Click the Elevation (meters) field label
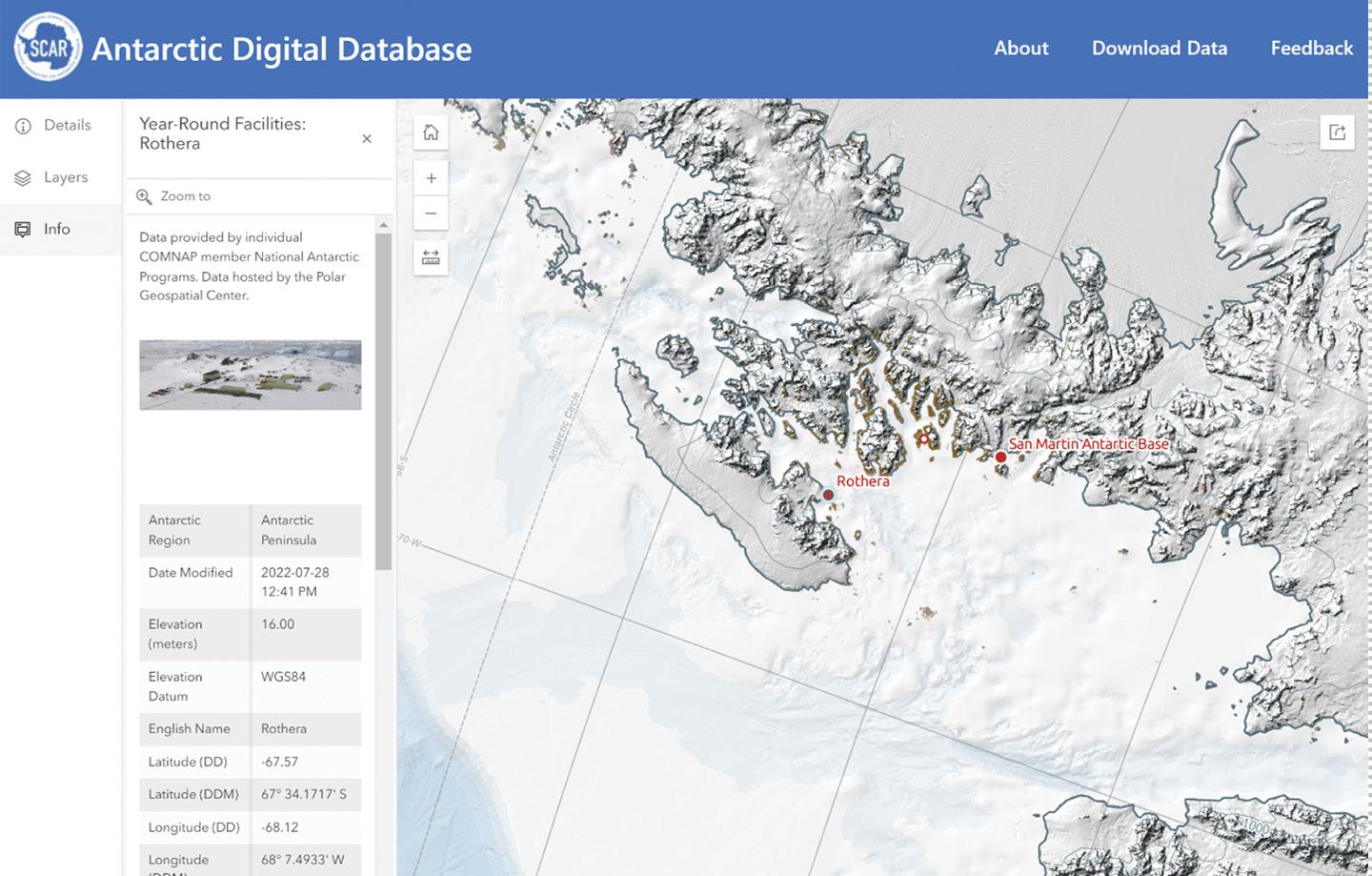Screen dimensions: 1372x876 [175, 634]
